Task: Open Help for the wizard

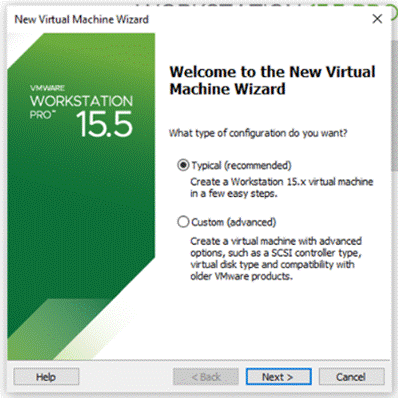Action: pyautogui.click(x=46, y=377)
